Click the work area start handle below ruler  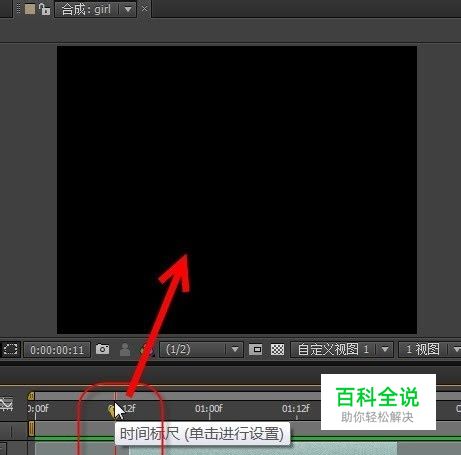pos(31,429)
